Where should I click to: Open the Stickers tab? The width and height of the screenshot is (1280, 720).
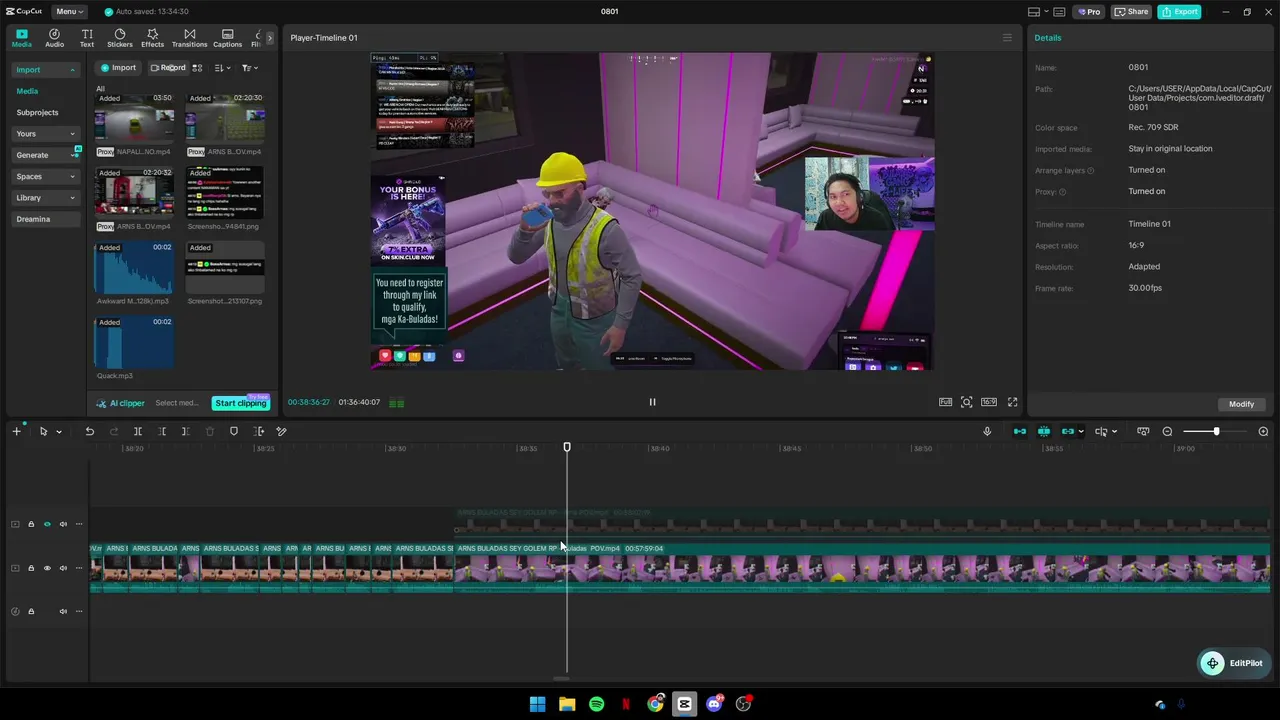pos(120,38)
